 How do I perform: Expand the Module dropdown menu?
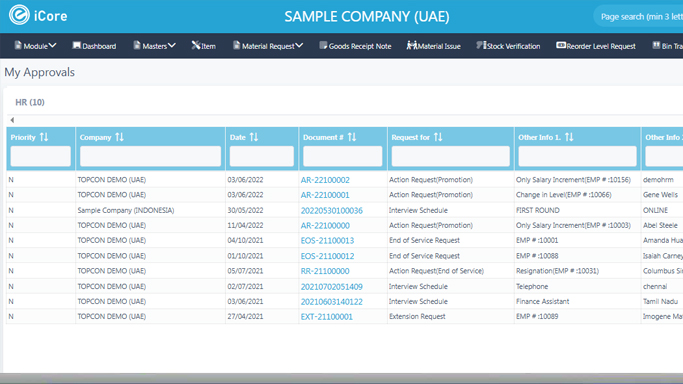point(35,46)
